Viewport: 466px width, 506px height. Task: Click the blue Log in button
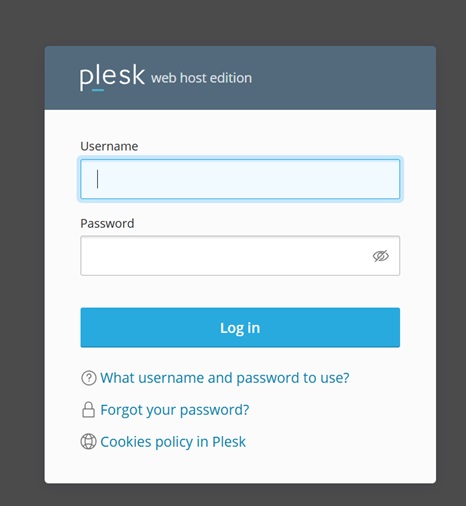(x=240, y=327)
